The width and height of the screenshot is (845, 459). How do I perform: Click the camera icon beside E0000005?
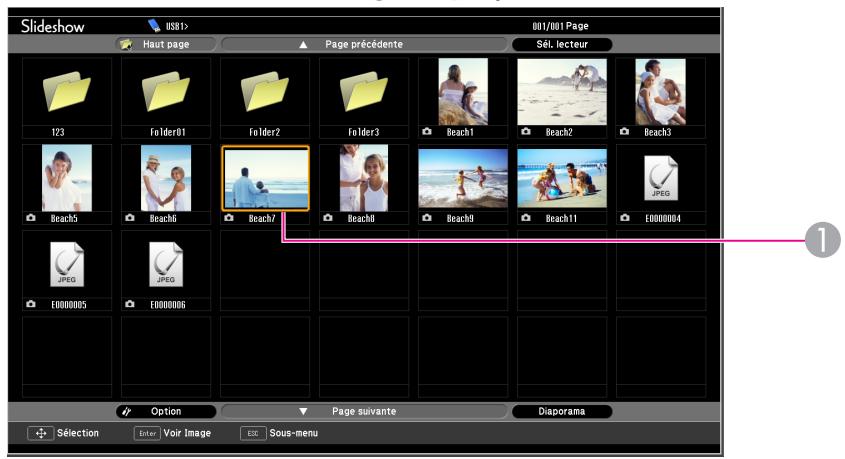(x=31, y=304)
